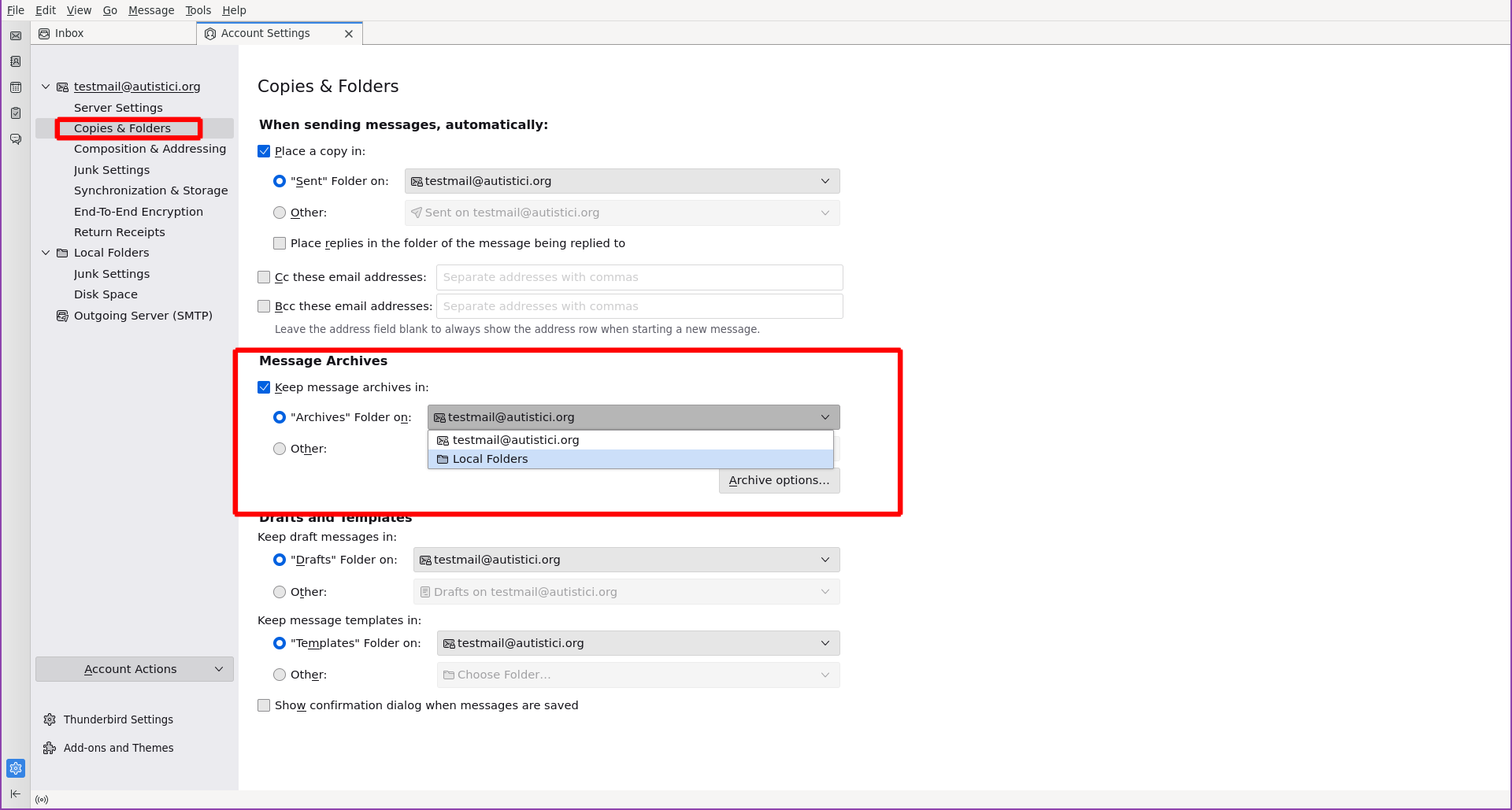Click the Bcc email addresses field
Image resolution: width=1512 pixels, height=810 pixels.
click(x=639, y=306)
